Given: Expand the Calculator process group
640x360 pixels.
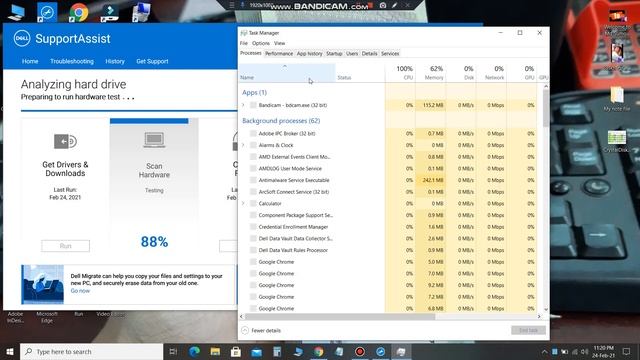Looking at the screenshot, I should pos(243,203).
